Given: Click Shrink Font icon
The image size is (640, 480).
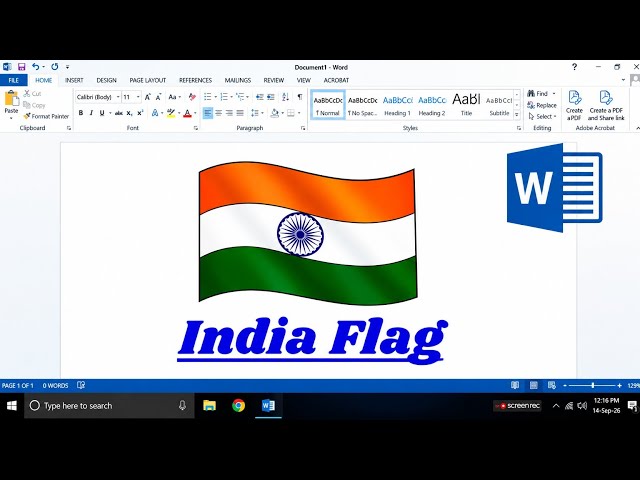Looking at the screenshot, I should coord(158,97).
